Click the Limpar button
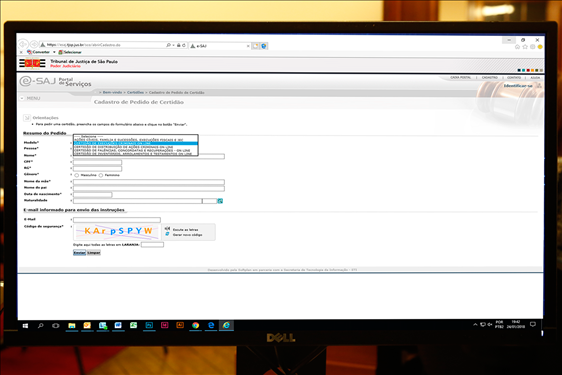The image size is (562, 375). pos(94,253)
